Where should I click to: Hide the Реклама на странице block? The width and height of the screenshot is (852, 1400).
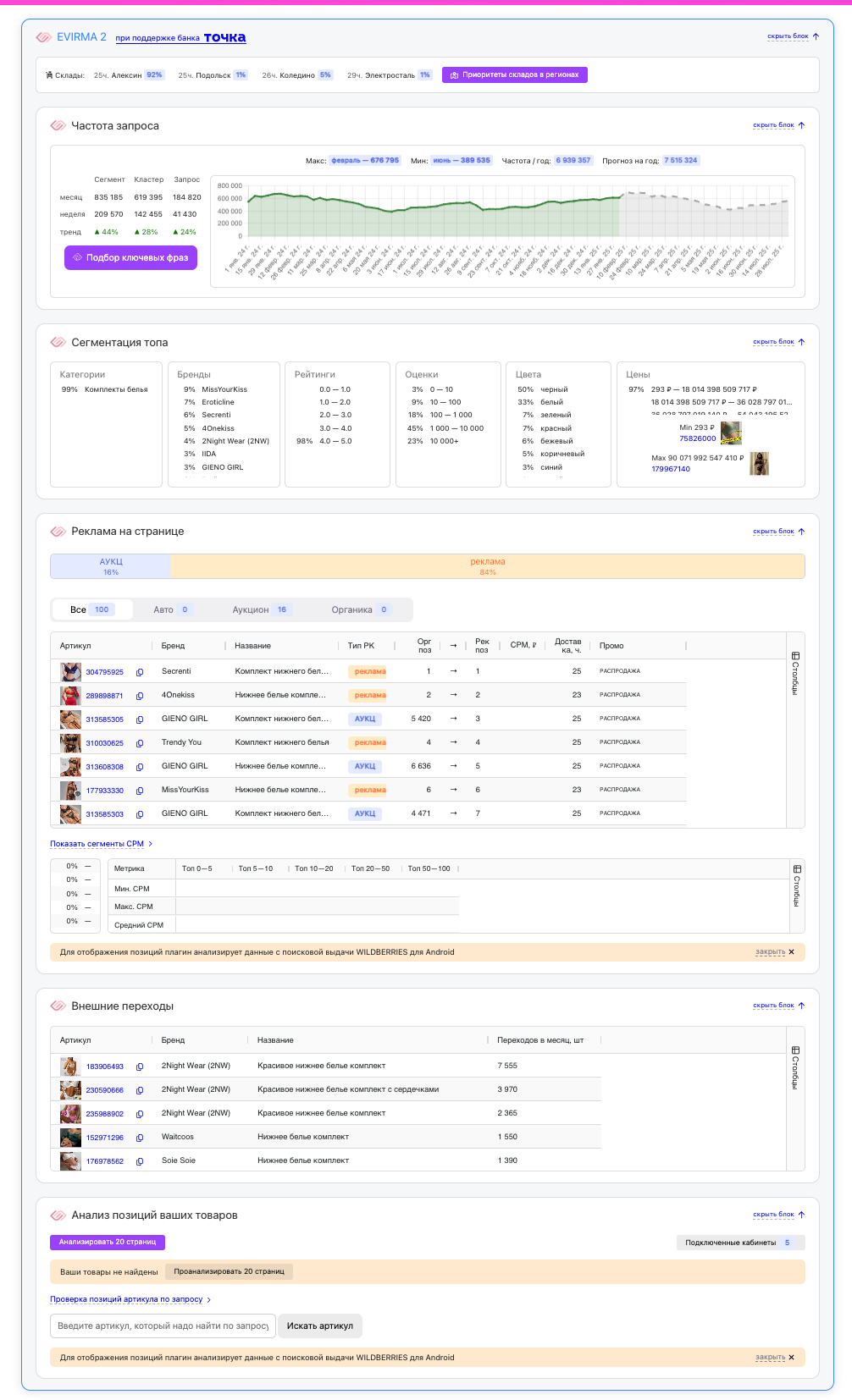coord(778,532)
